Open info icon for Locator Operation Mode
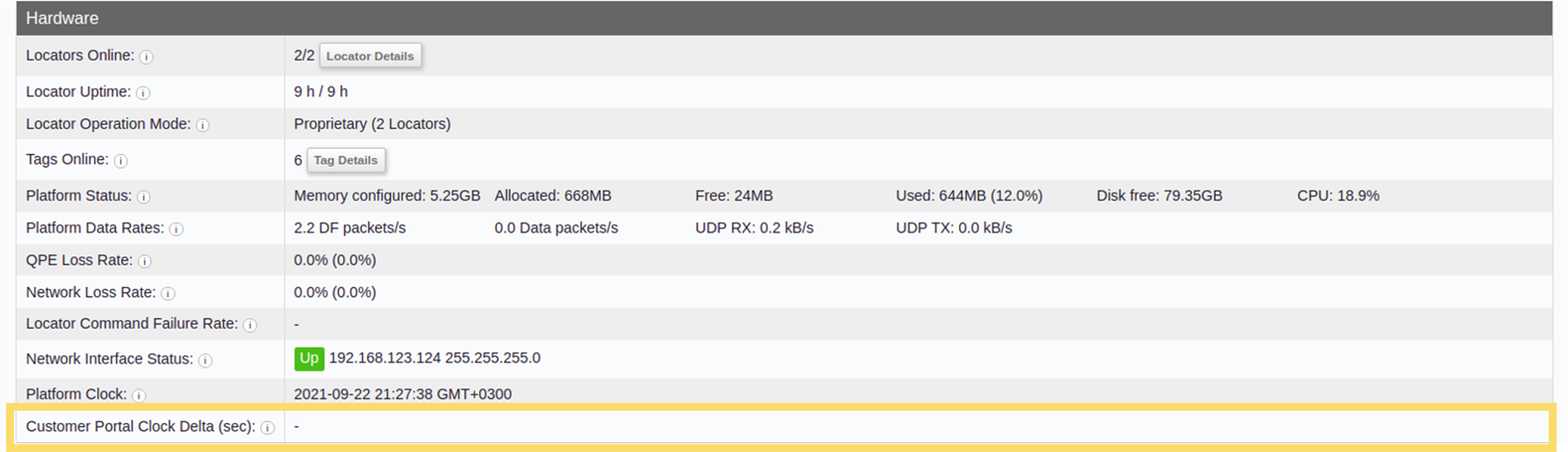Viewport: 1568px width, 452px height. point(203,126)
